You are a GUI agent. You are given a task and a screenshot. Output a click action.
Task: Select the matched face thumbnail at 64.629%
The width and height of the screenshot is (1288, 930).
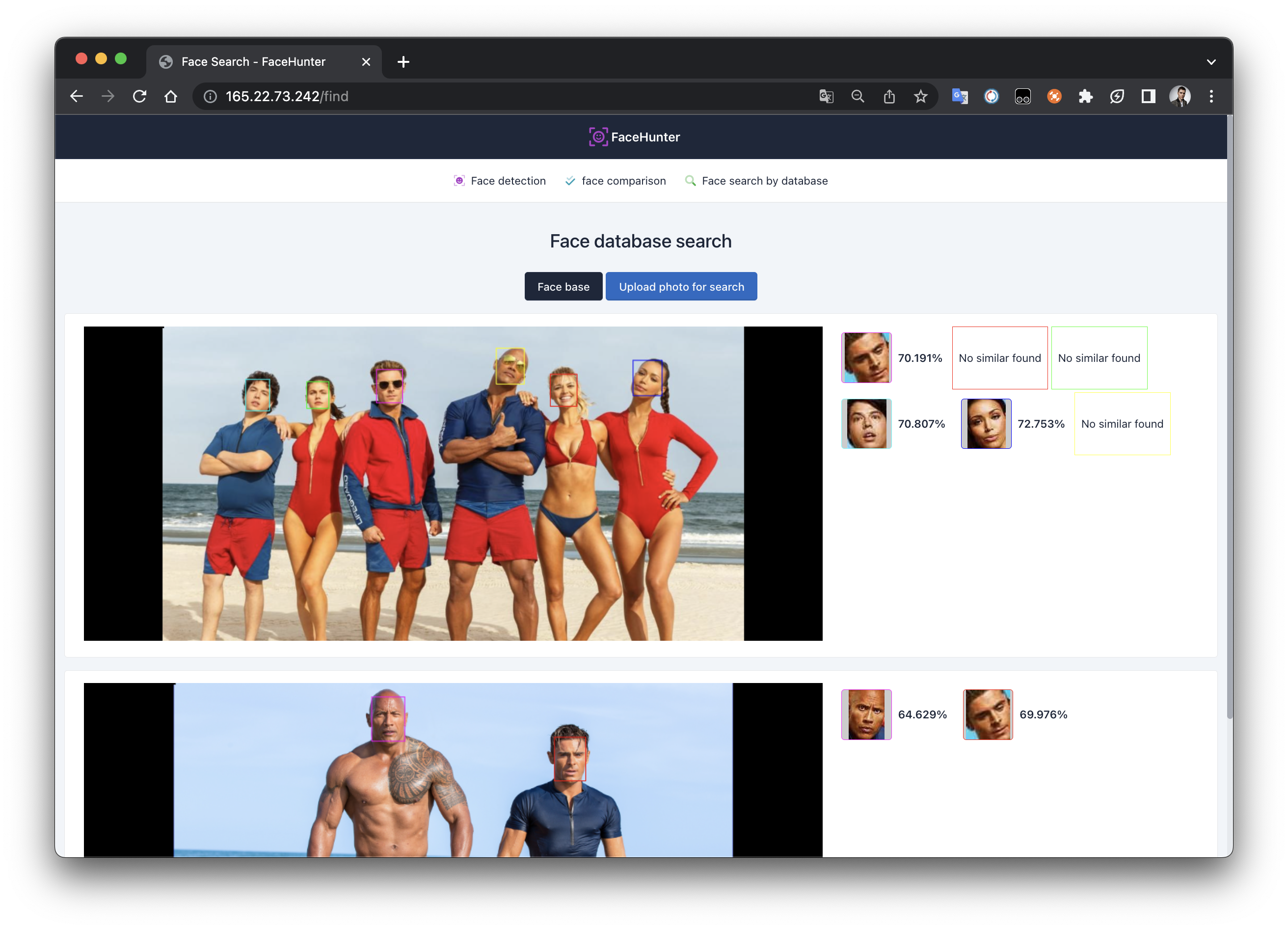(x=867, y=714)
